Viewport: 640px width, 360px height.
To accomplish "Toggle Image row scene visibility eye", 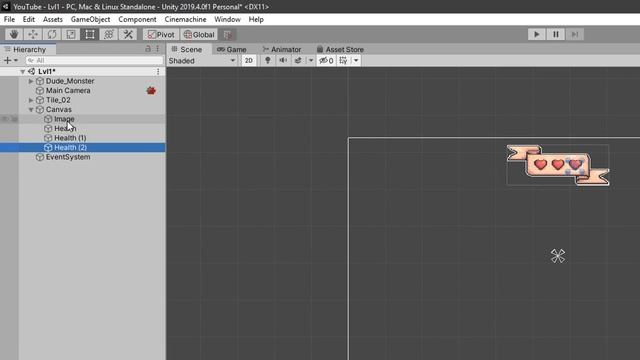I will (5, 119).
